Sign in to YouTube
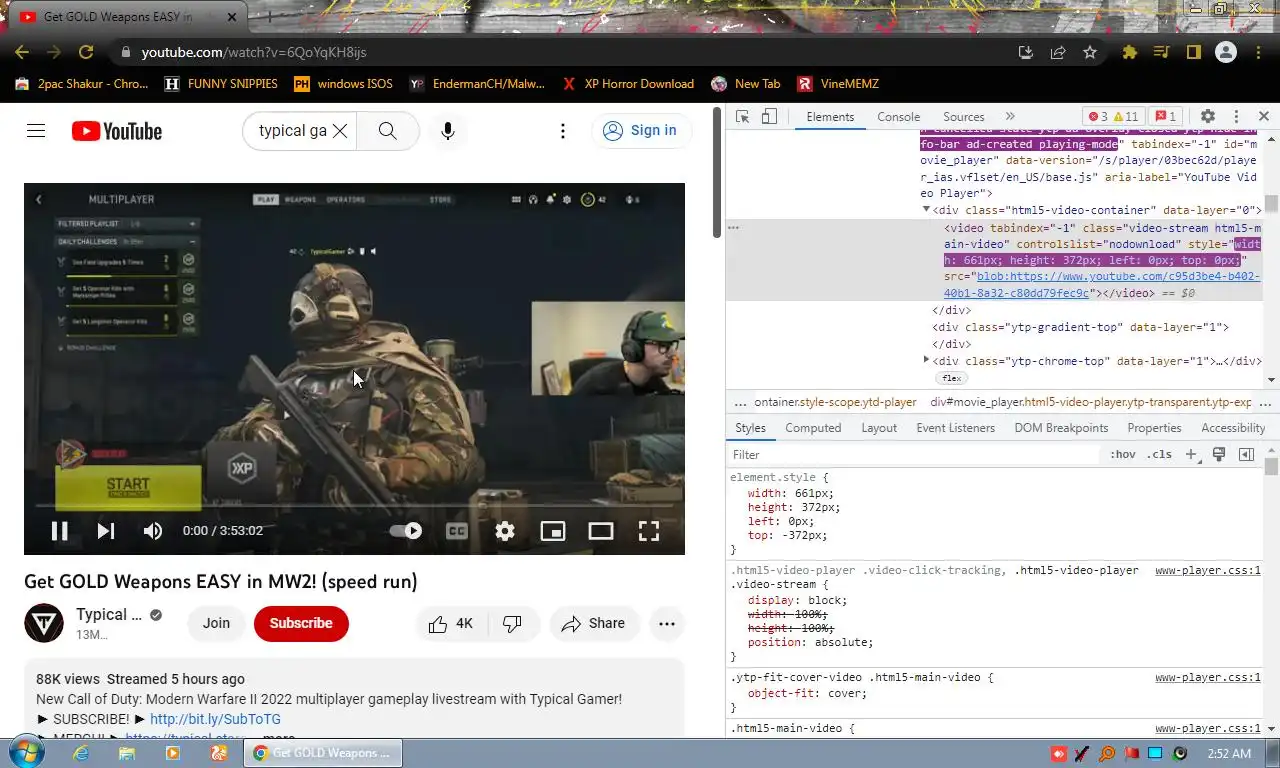The image size is (1280, 768). coord(640,131)
